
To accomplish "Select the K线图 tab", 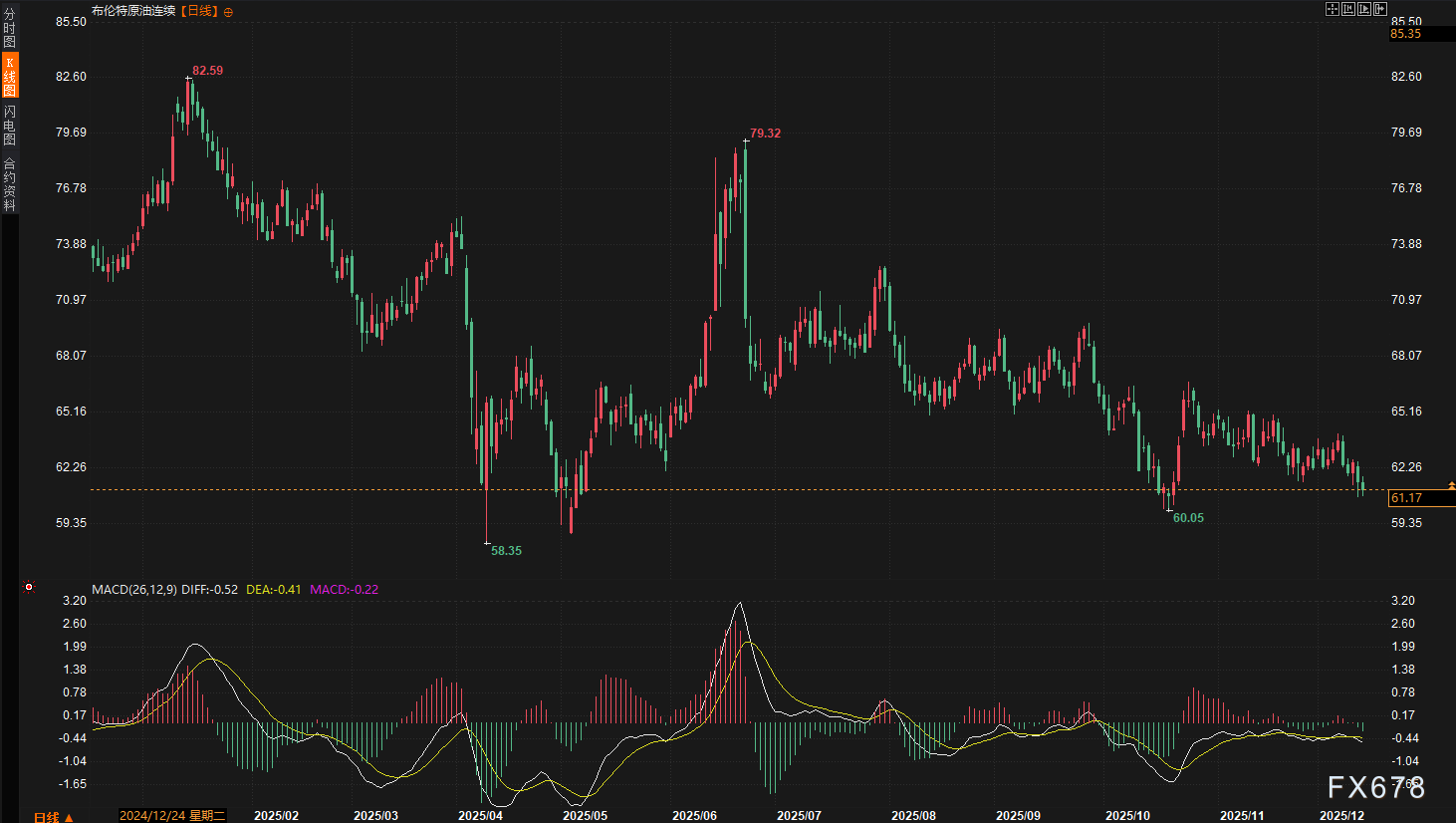I will pyautogui.click(x=9, y=76).
